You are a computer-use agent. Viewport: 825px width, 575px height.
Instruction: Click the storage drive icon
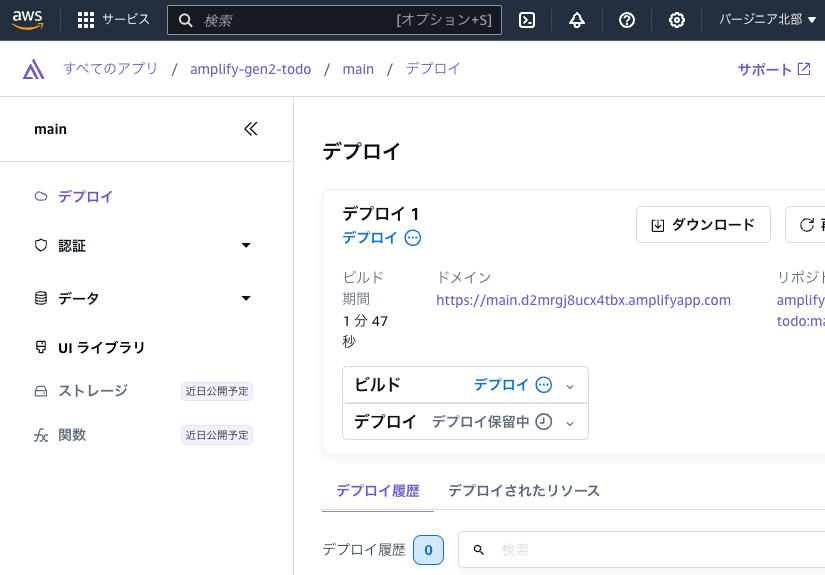[x=41, y=391]
